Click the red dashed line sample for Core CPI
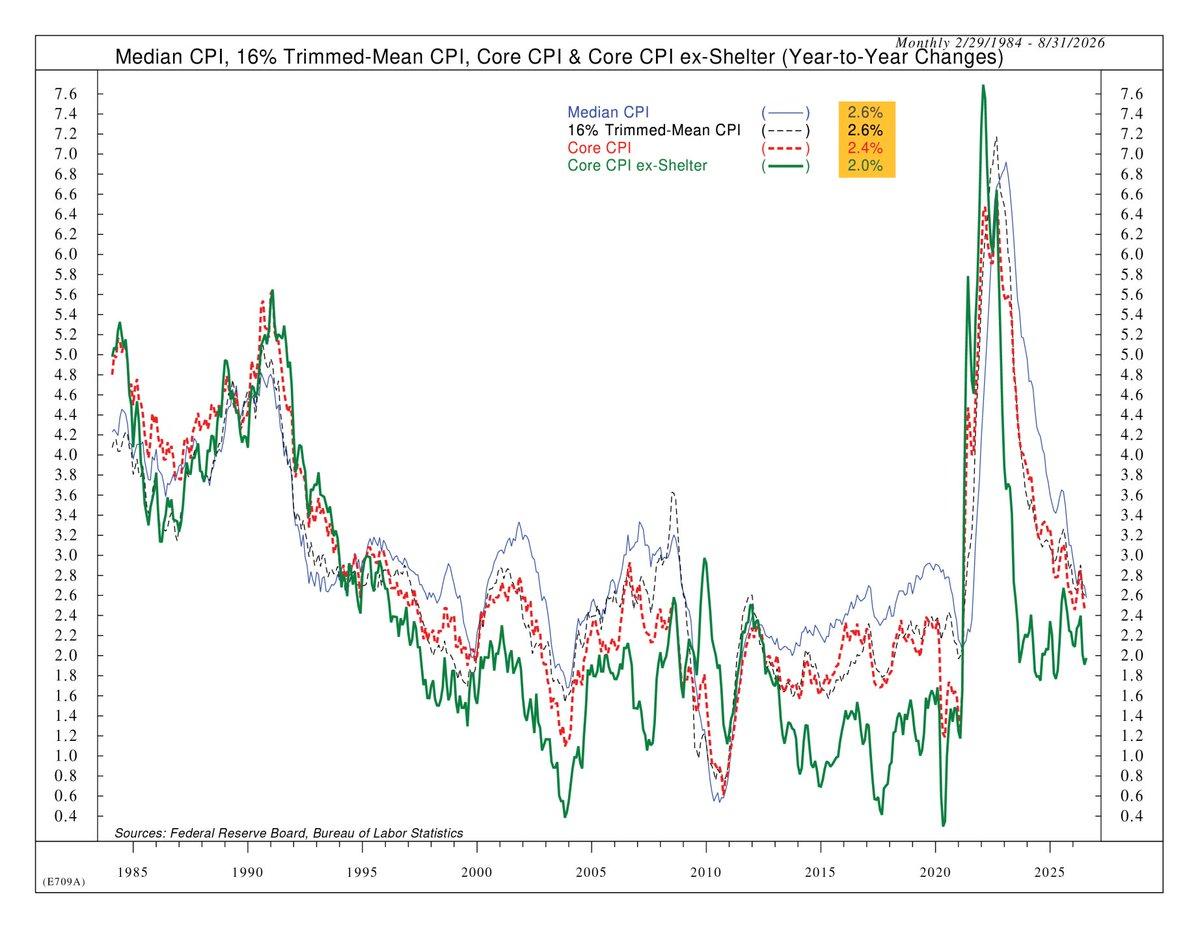The width and height of the screenshot is (1200, 927). 786,148
